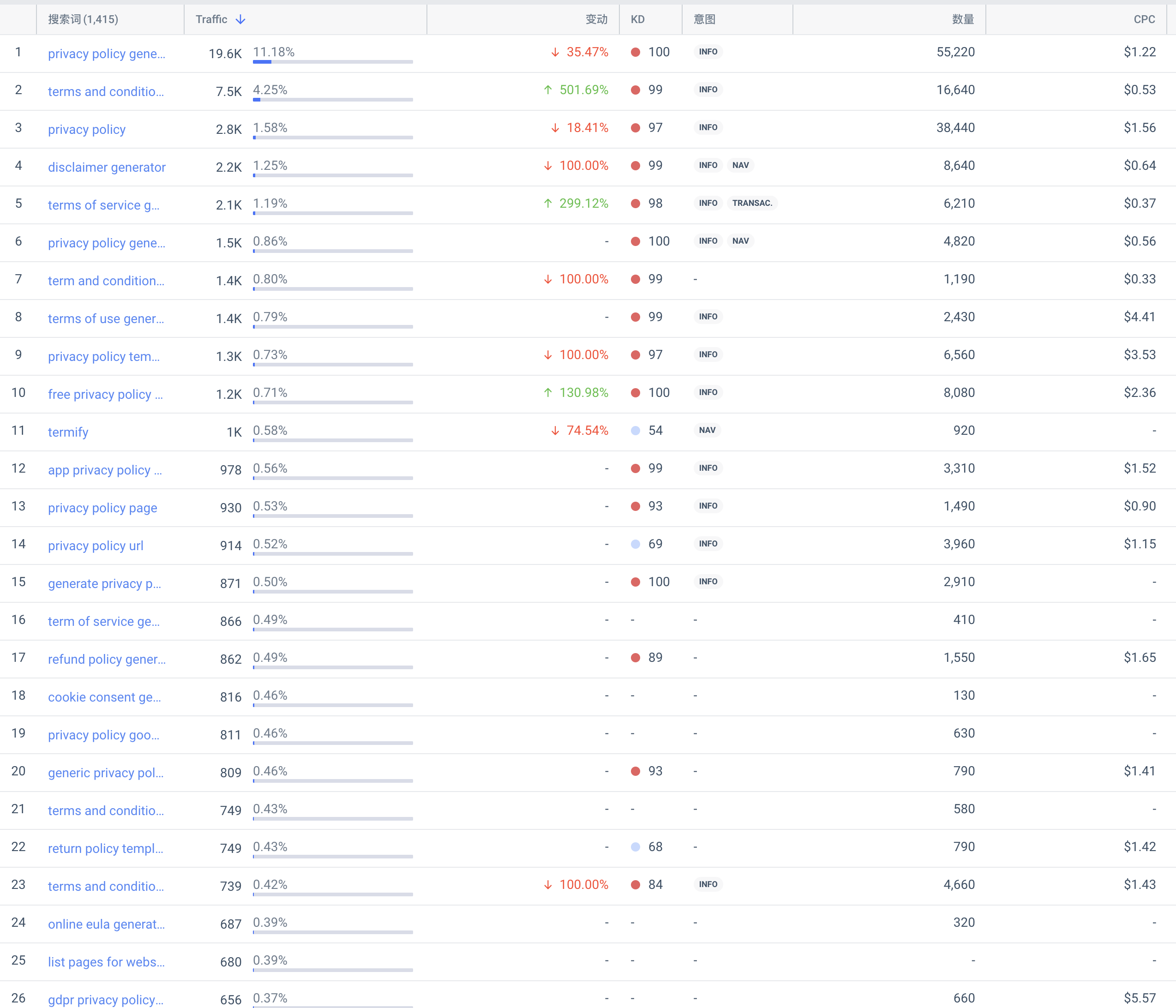The height and width of the screenshot is (1008, 1176).
Task: Open the 'online eula generat...' keyword link
Action: coord(107,924)
